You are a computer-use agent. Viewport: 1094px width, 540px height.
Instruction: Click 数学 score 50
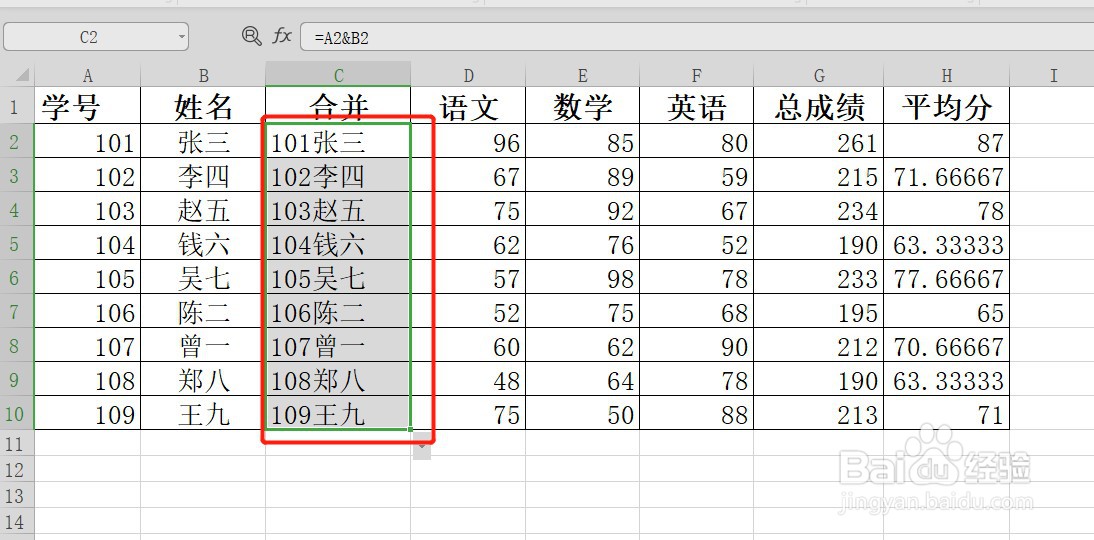point(583,414)
